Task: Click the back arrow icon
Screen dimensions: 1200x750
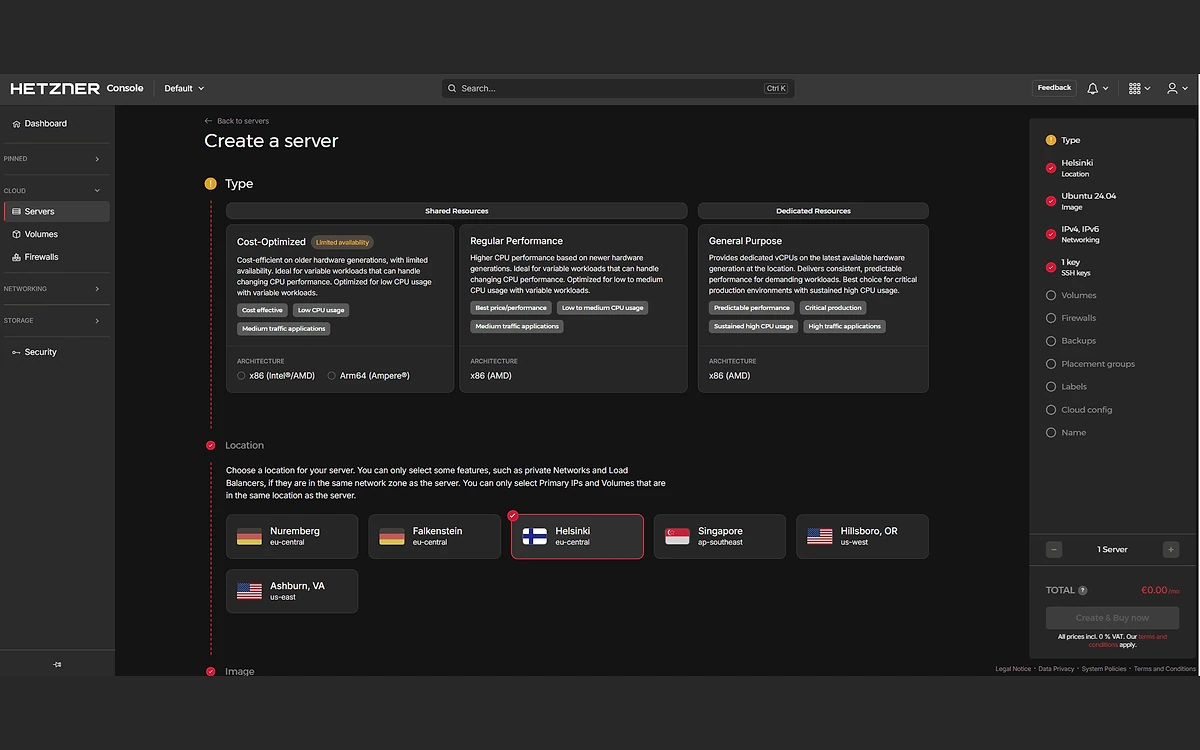Action: [x=209, y=121]
